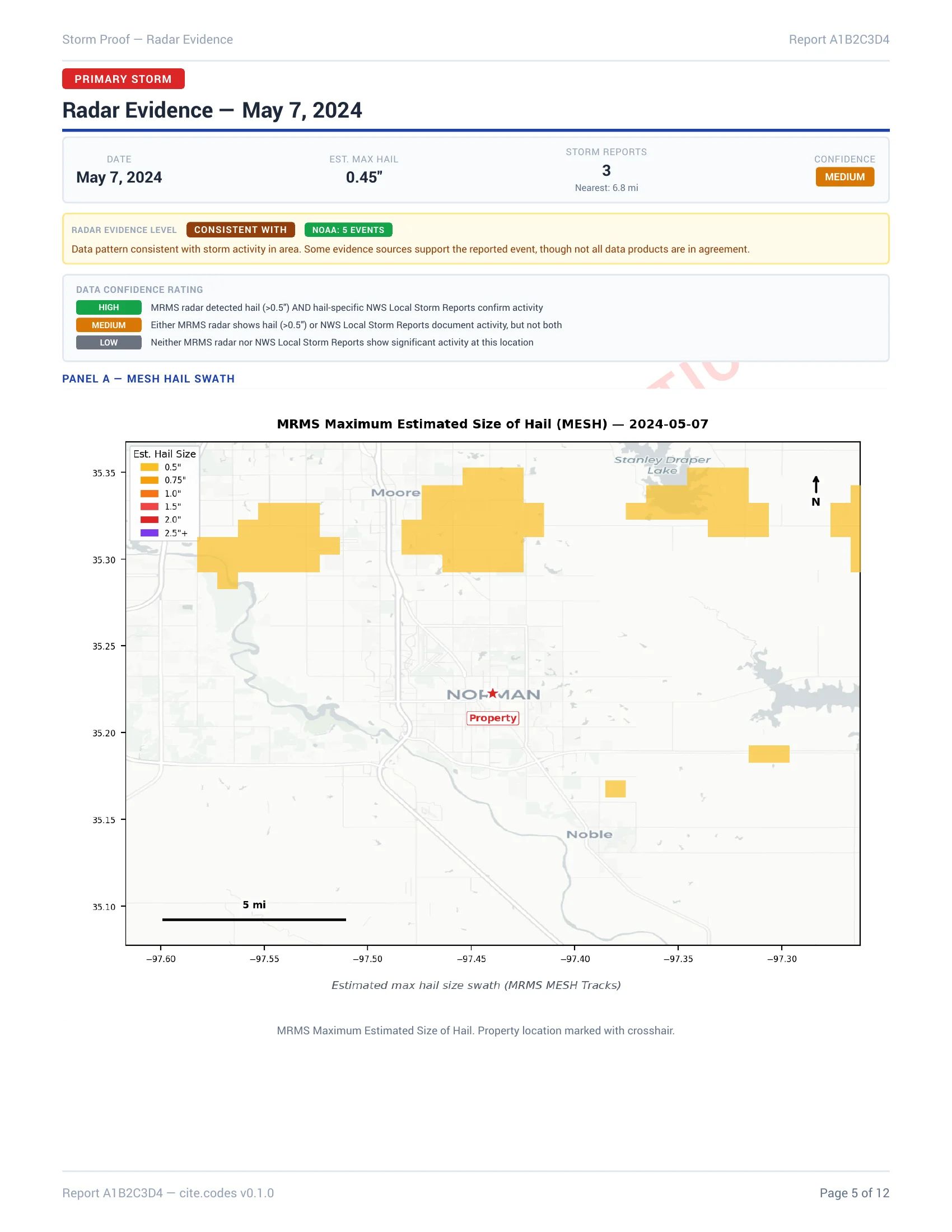The image size is (952, 1232).
Task: Select the LOW confidence rating badge
Action: tap(108, 342)
